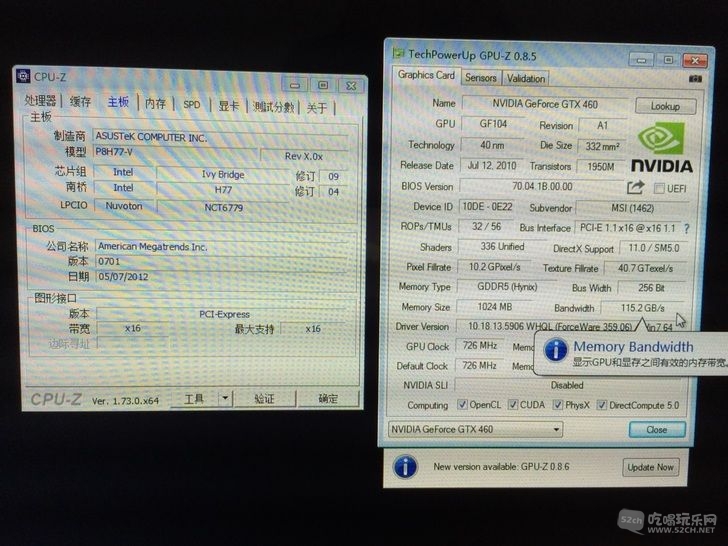Click the Close button in GPU-Z
The image size is (728, 546).
[656, 429]
